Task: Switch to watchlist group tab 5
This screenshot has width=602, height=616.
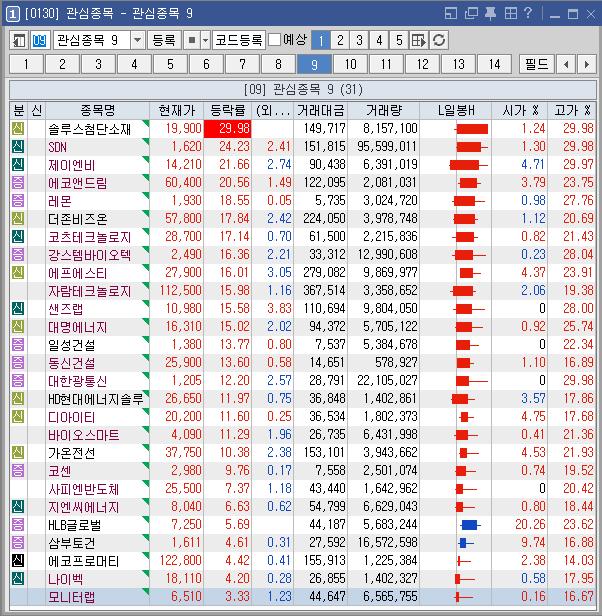Action: coord(170,64)
